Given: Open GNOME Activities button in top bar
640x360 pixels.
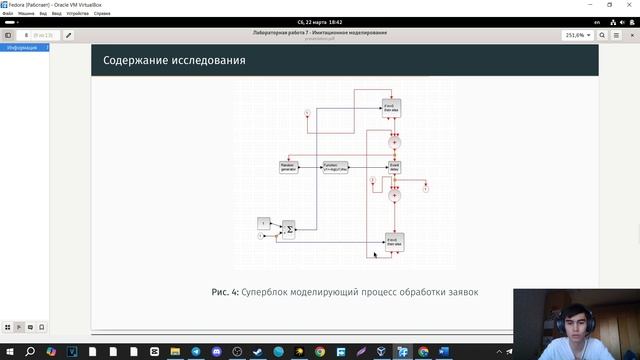Looking at the screenshot, I should click(11, 22).
